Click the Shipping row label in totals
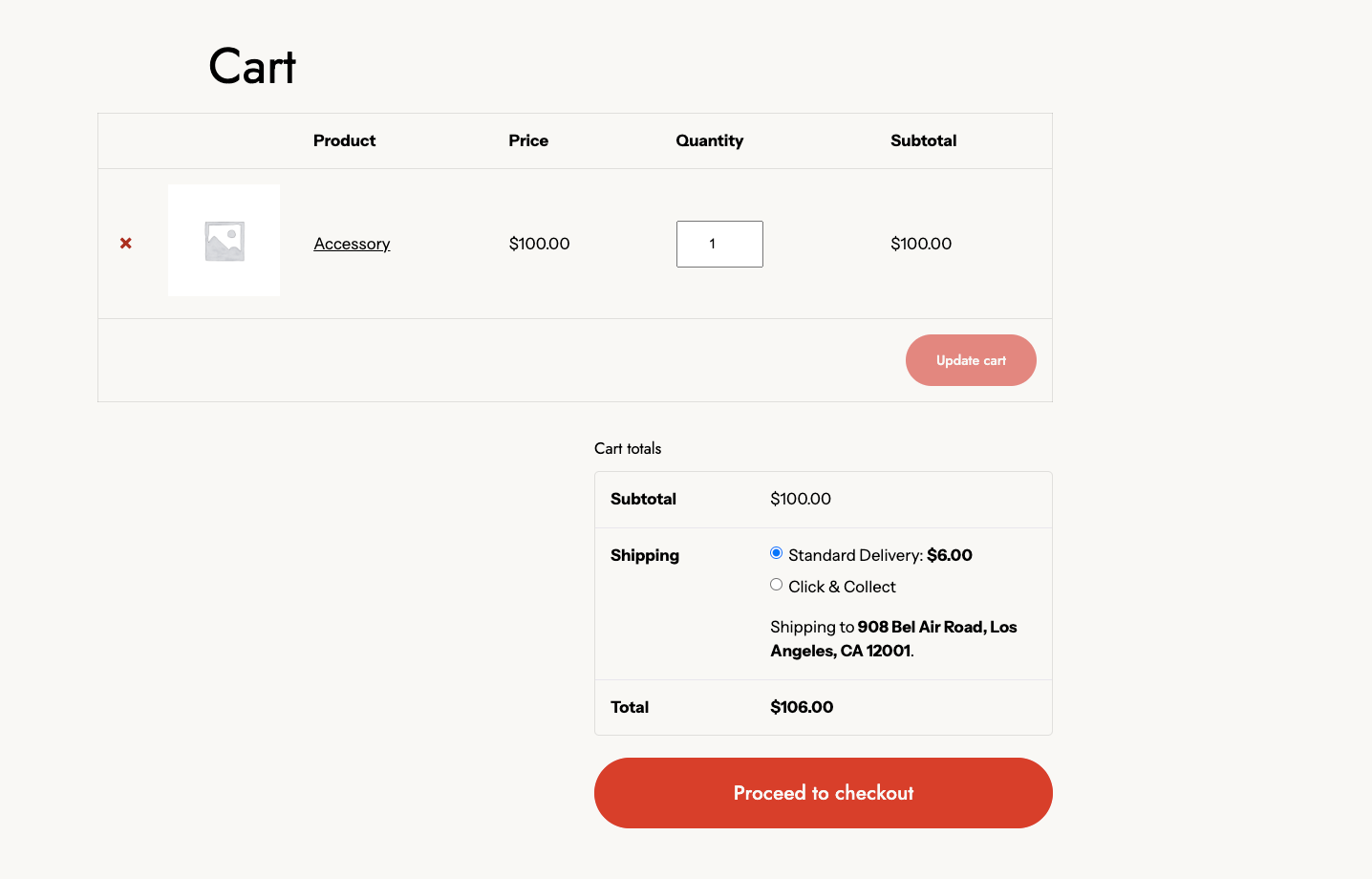Image resolution: width=1372 pixels, height=879 pixels. pyautogui.click(x=645, y=555)
